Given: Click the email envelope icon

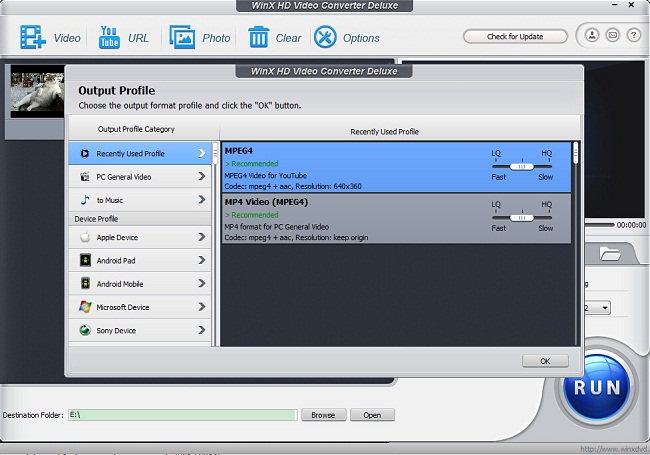Looking at the screenshot, I should [612, 35].
